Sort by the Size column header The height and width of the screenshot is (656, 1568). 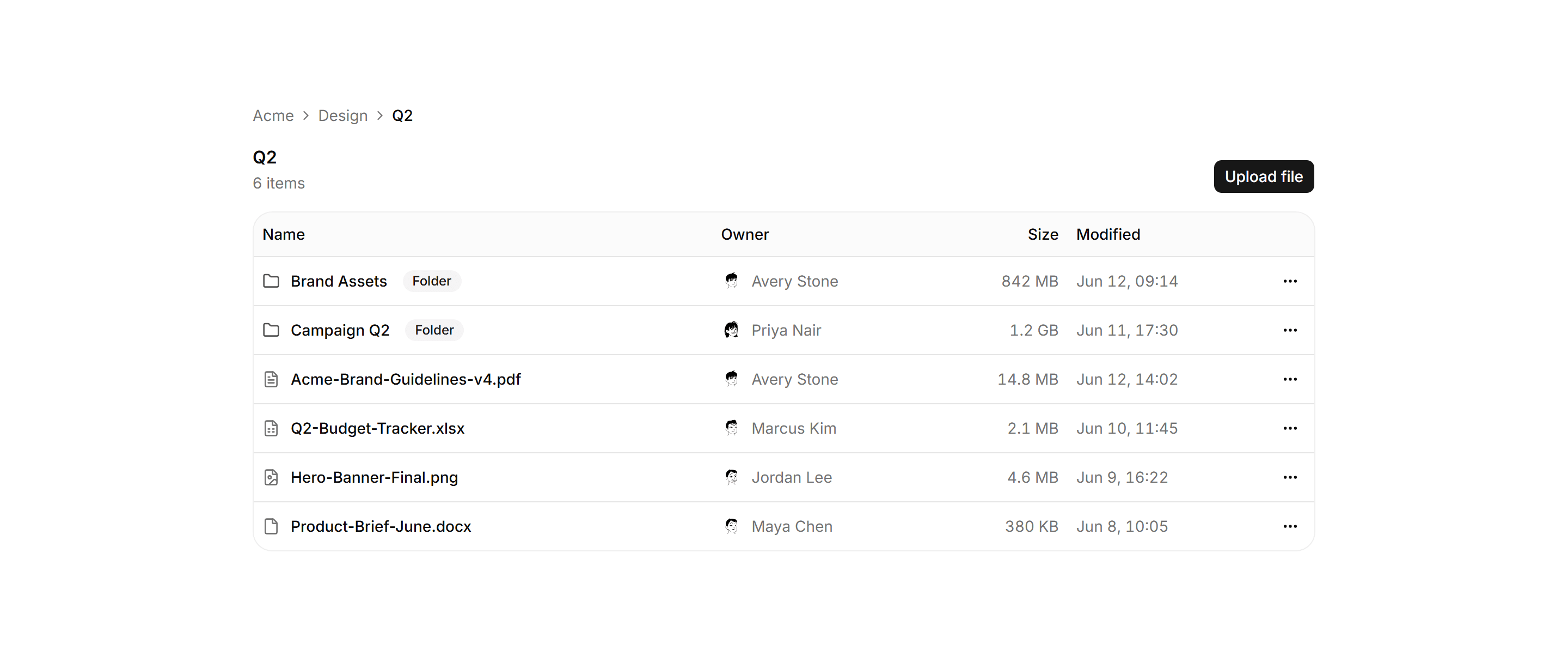pos(1042,234)
